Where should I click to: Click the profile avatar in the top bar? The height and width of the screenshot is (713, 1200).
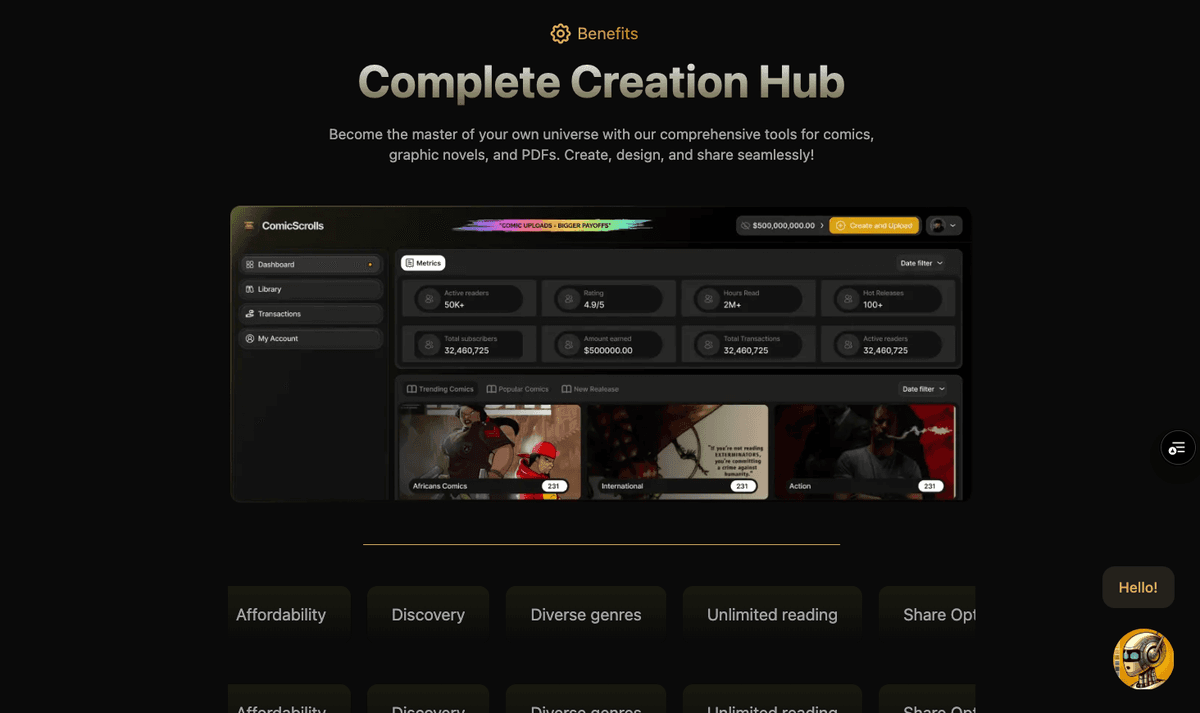click(936, 226)
